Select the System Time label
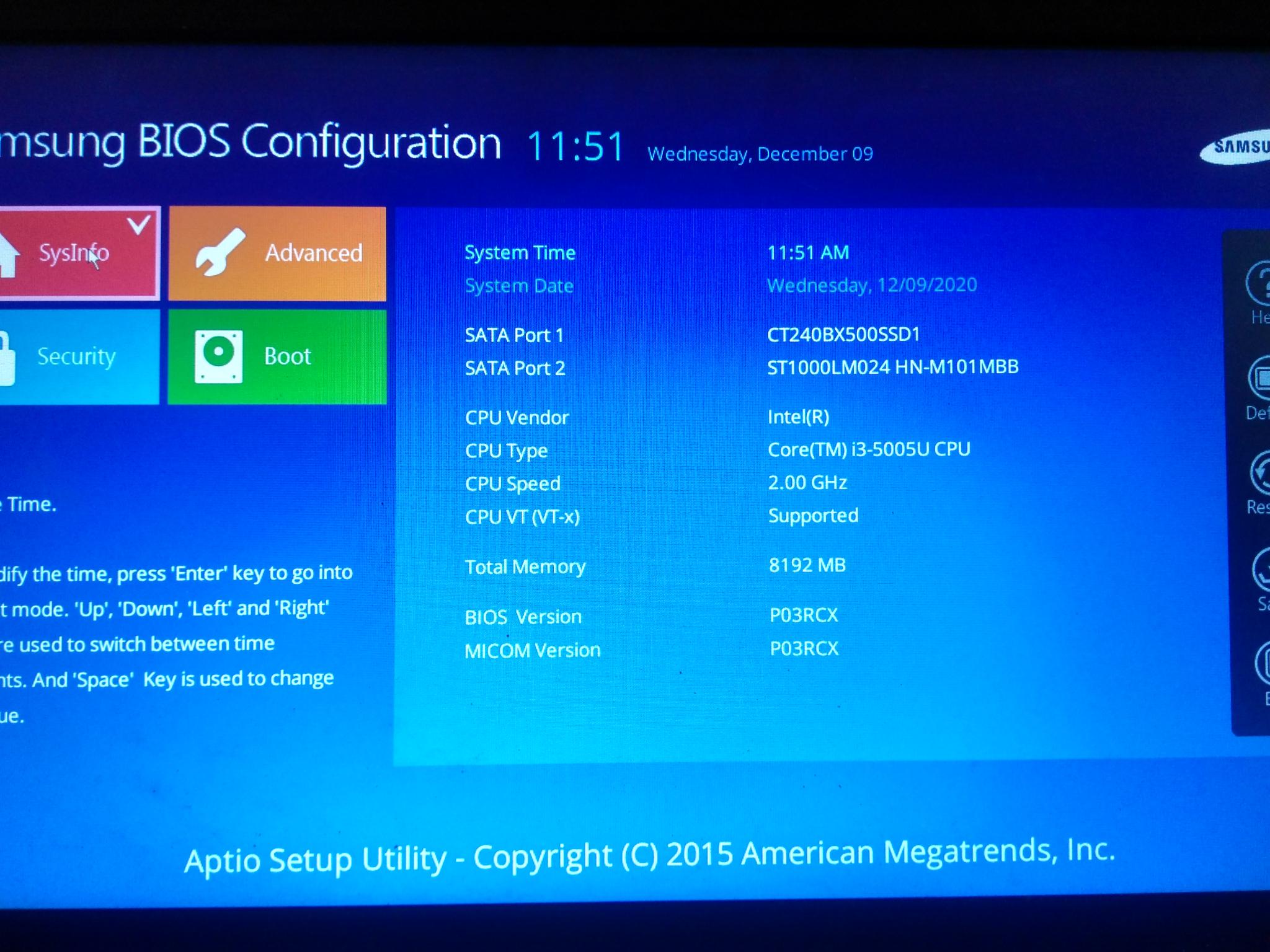This screenshot has width=1270, height=952. (520, 253)
